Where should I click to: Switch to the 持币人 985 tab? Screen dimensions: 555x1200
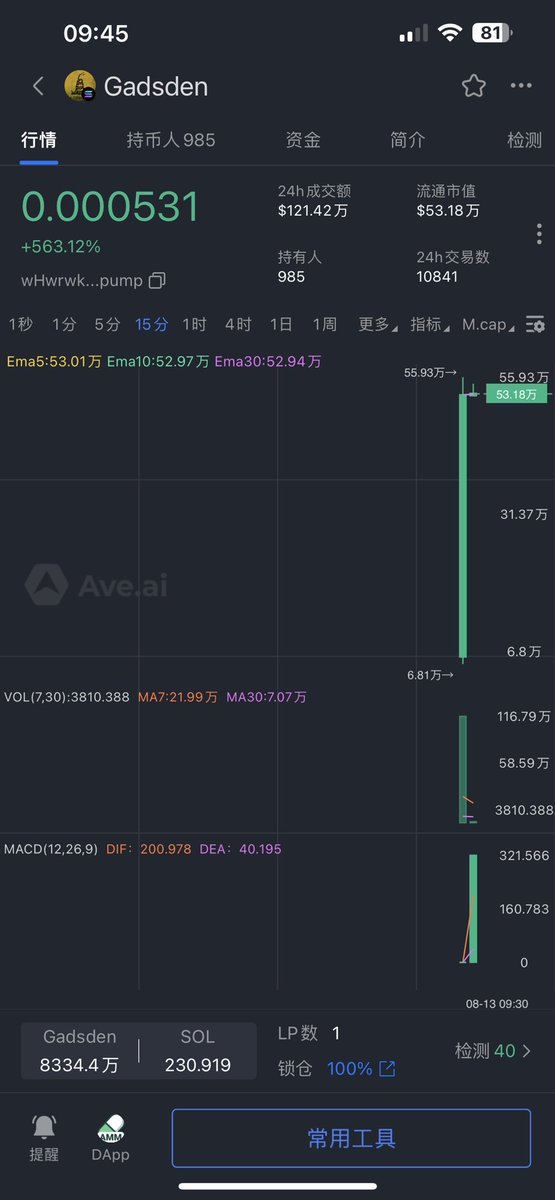(171, 140)
